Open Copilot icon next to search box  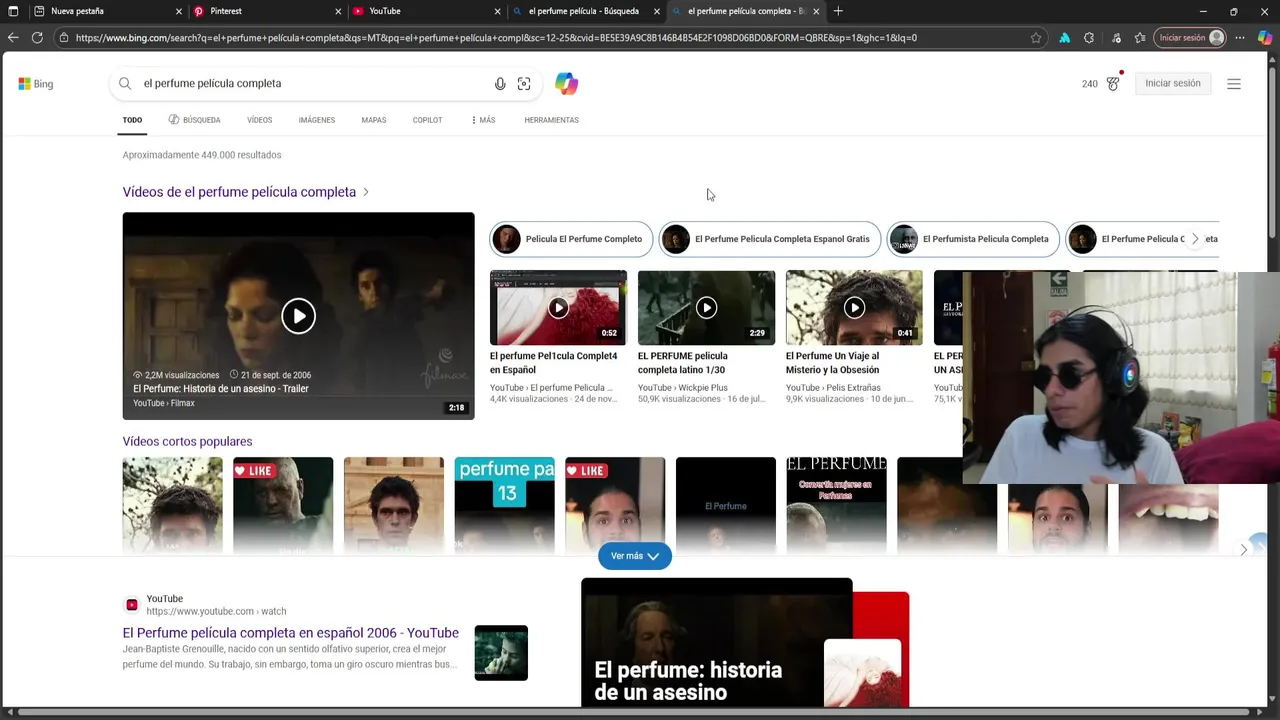tap(567, 84)
